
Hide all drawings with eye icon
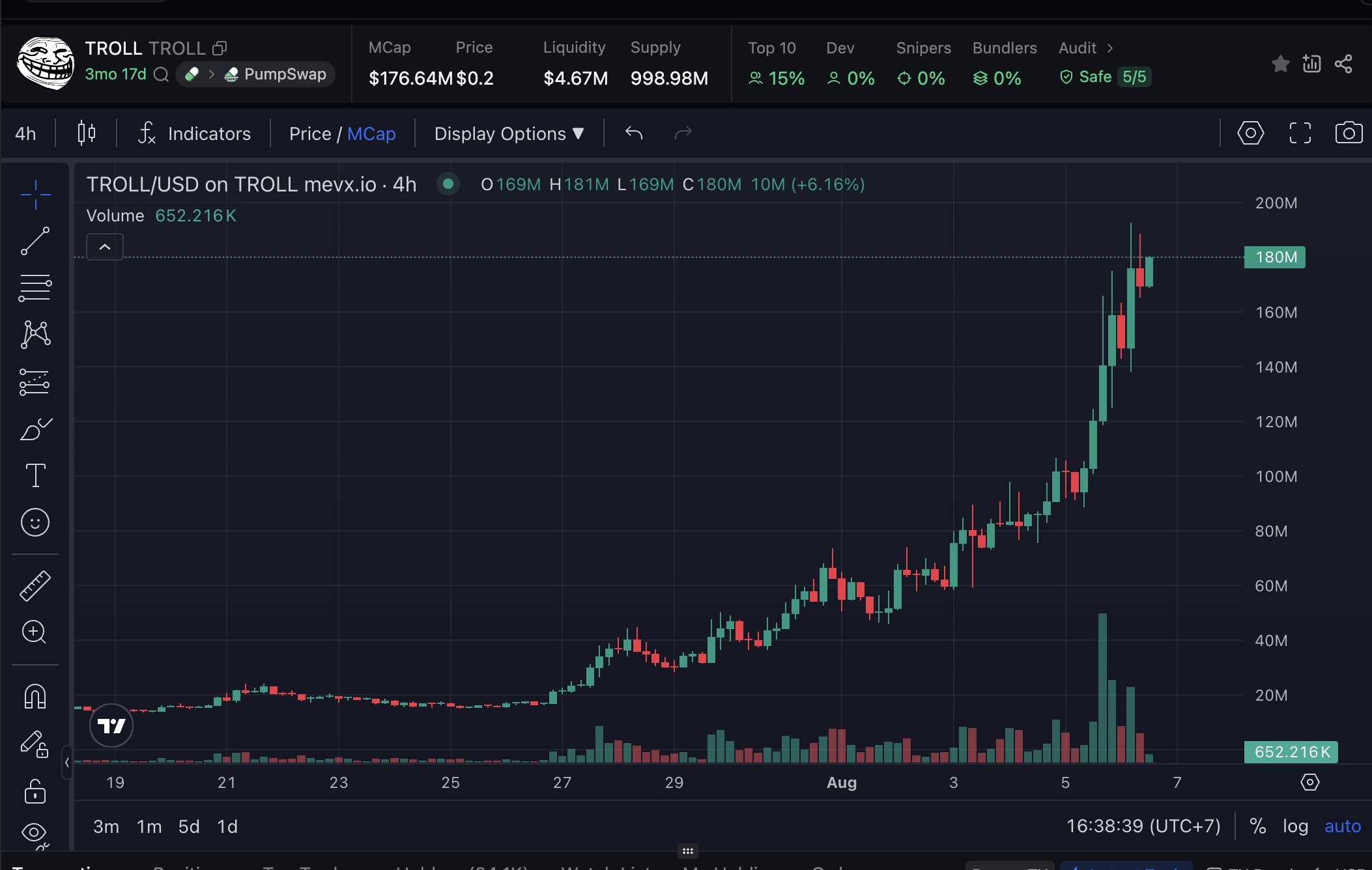35,834
